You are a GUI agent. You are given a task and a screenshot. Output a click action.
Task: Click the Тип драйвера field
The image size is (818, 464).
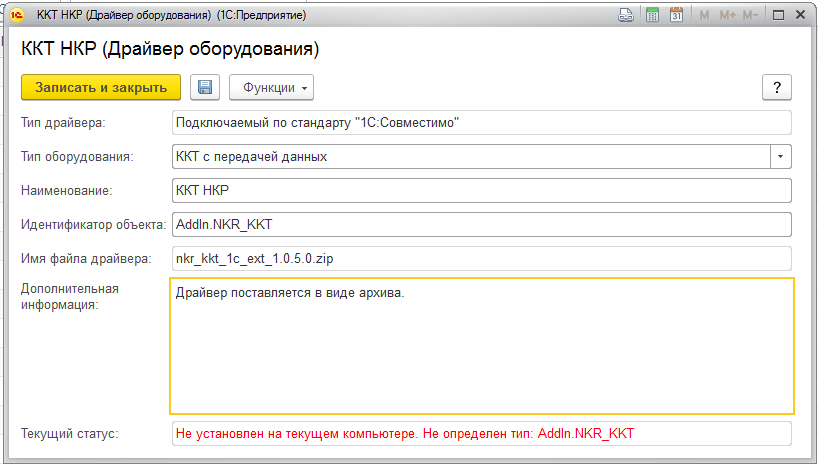[x=481, y=123]
